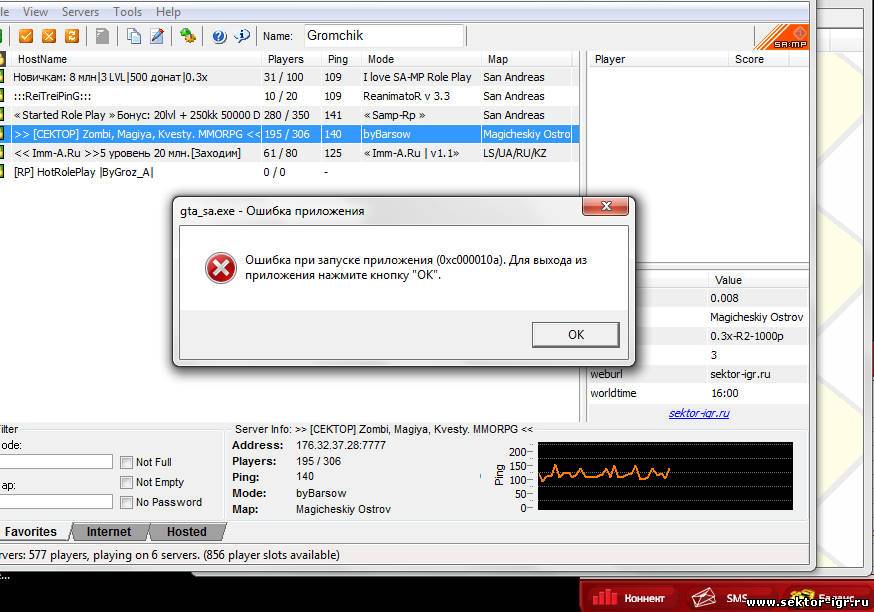
Task: Sort by the Mode column header
Action: pos(421,59)
